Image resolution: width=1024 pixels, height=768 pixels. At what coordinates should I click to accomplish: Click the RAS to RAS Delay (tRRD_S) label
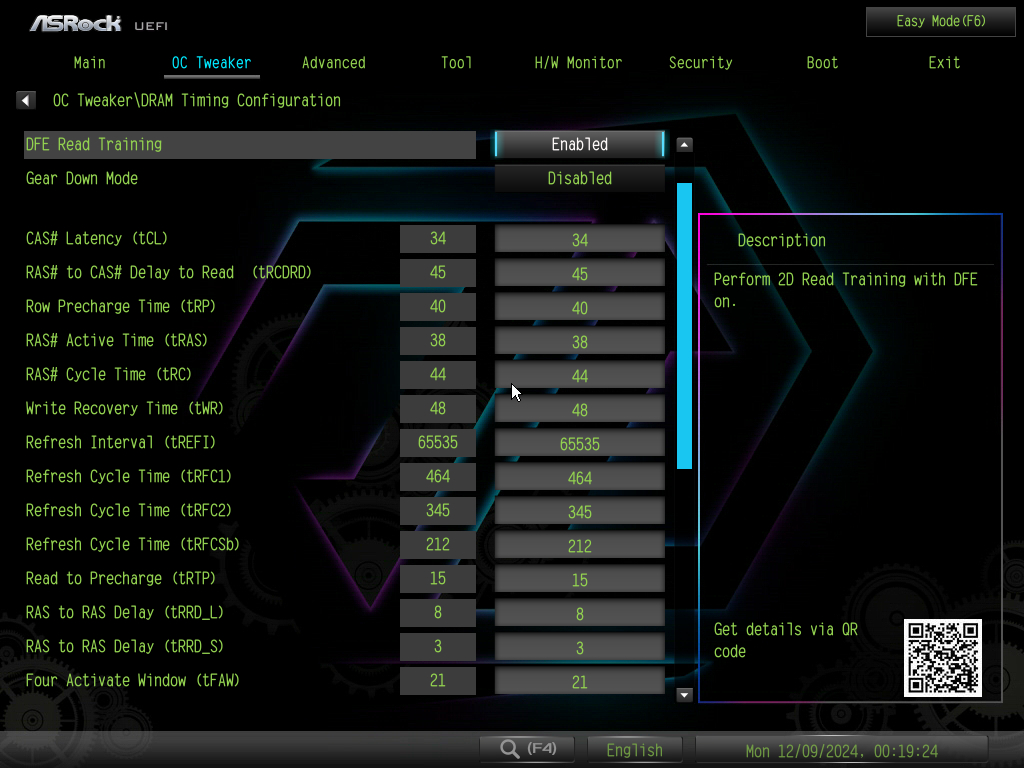coord(125,646)
